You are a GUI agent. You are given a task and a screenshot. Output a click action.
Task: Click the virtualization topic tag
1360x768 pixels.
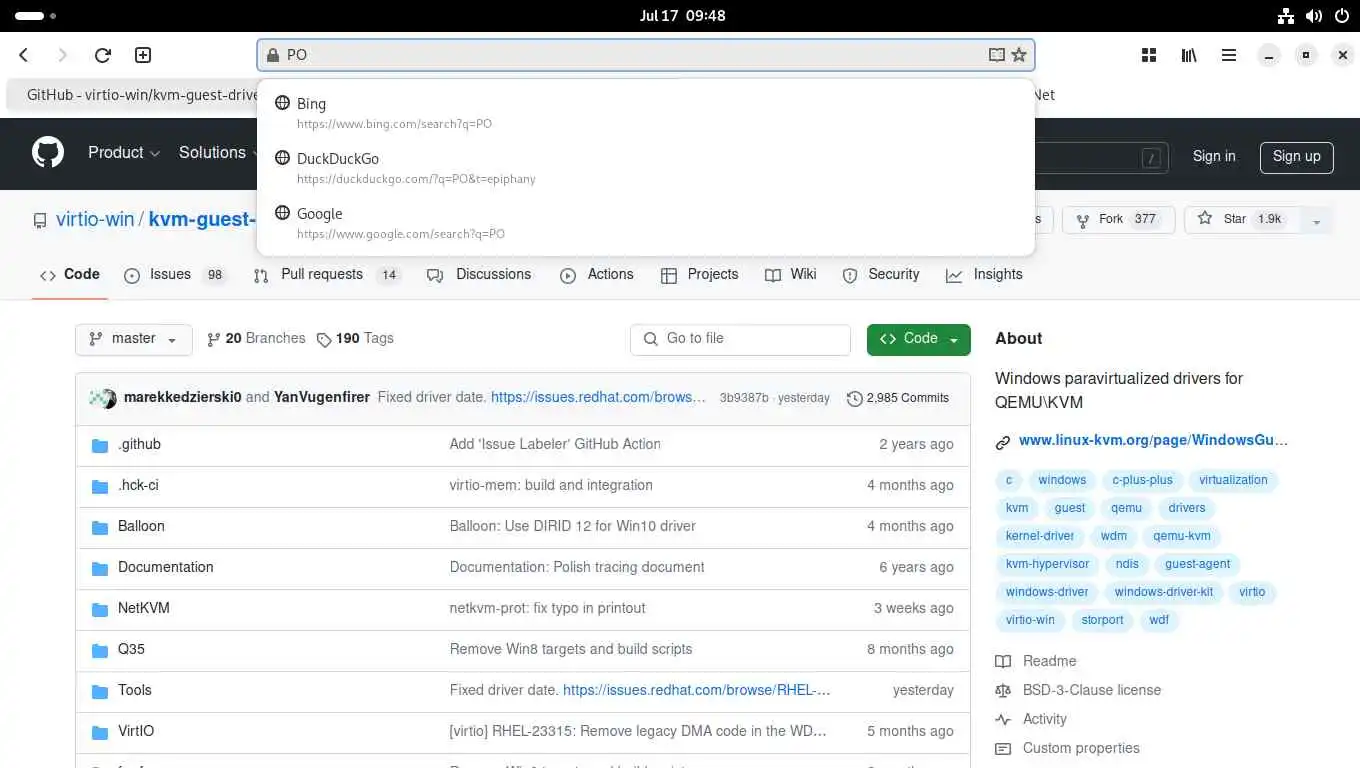(1233, 480)
